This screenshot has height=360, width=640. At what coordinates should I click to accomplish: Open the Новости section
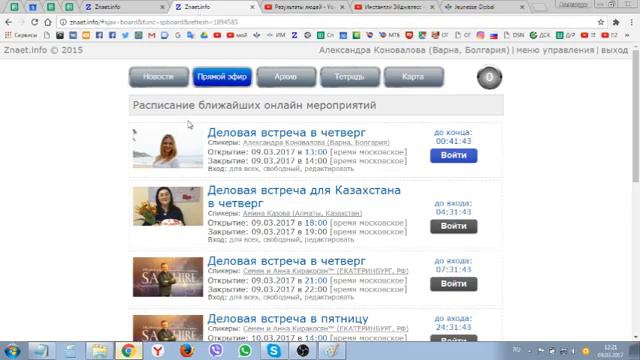click(x=159, y=77)
